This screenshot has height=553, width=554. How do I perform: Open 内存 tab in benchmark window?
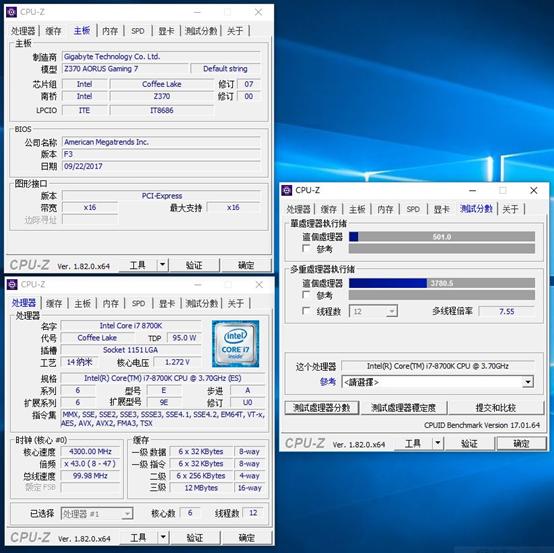(385, 209)
